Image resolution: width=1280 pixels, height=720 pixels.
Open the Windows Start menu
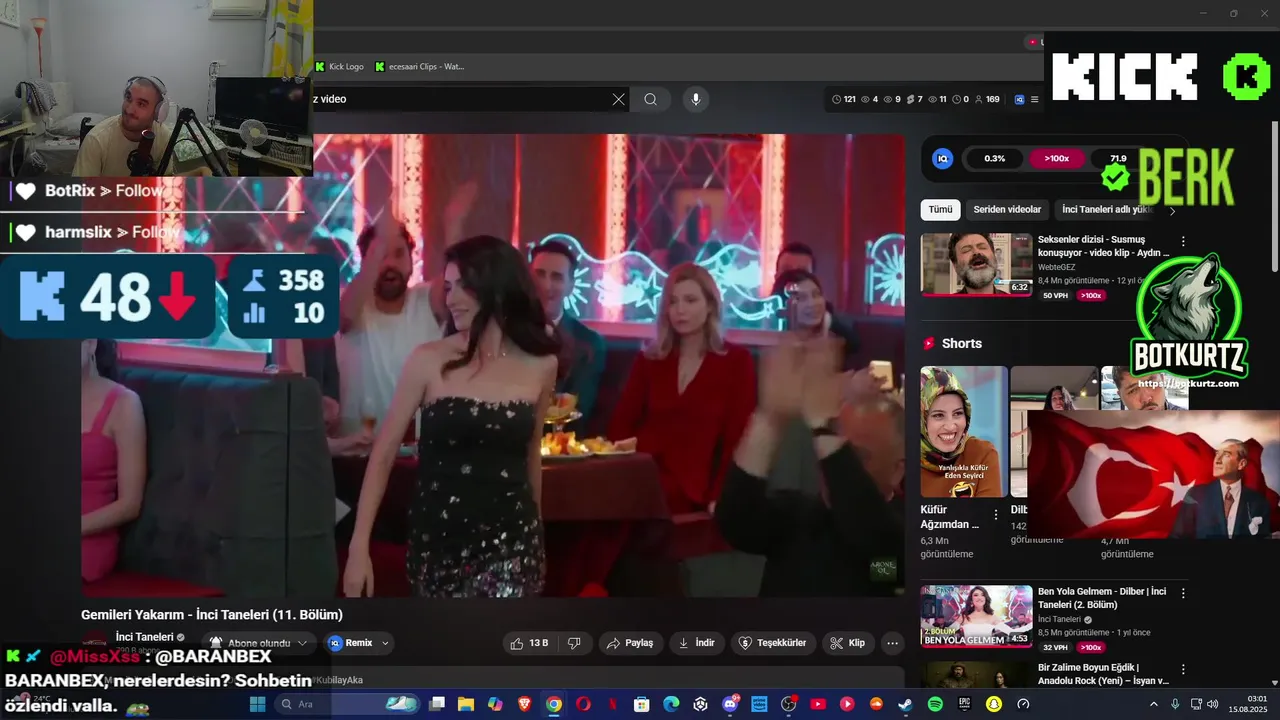coord(257,704)
